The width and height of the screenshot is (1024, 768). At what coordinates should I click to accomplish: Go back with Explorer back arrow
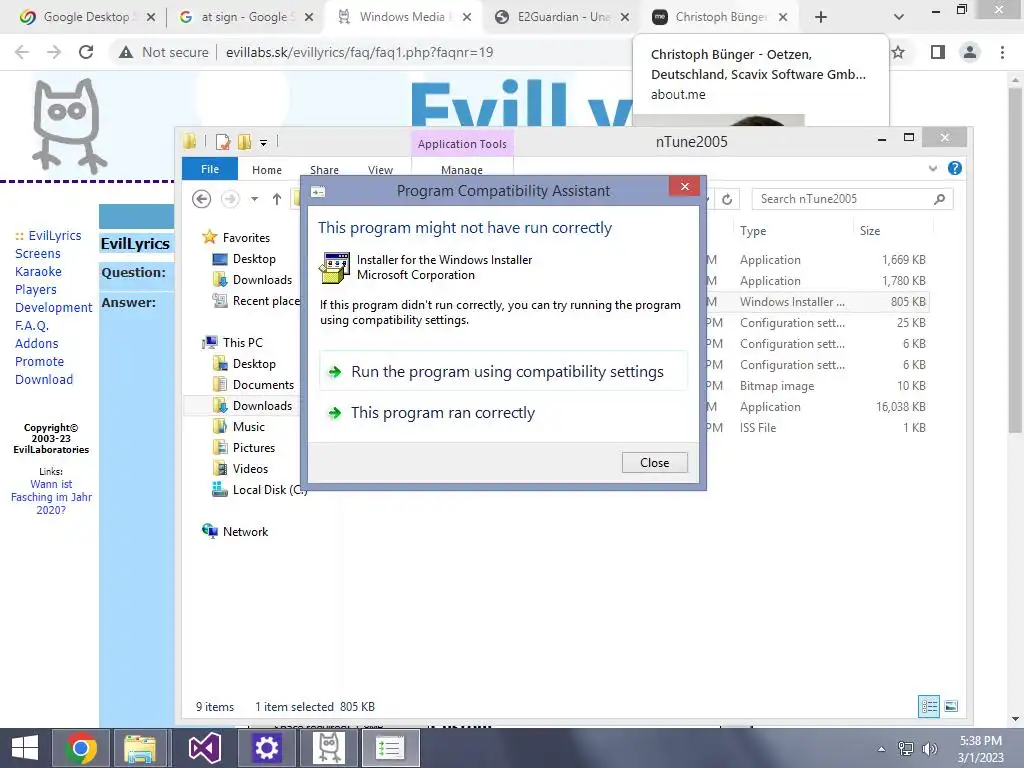[x=202, y=199]
